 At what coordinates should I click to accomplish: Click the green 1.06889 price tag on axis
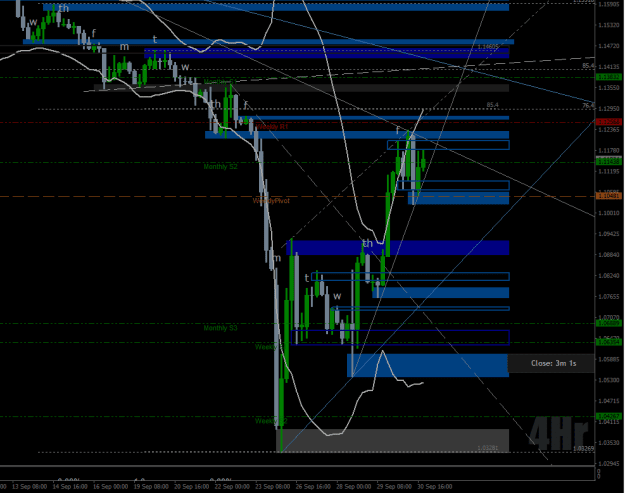pos(609,323)
